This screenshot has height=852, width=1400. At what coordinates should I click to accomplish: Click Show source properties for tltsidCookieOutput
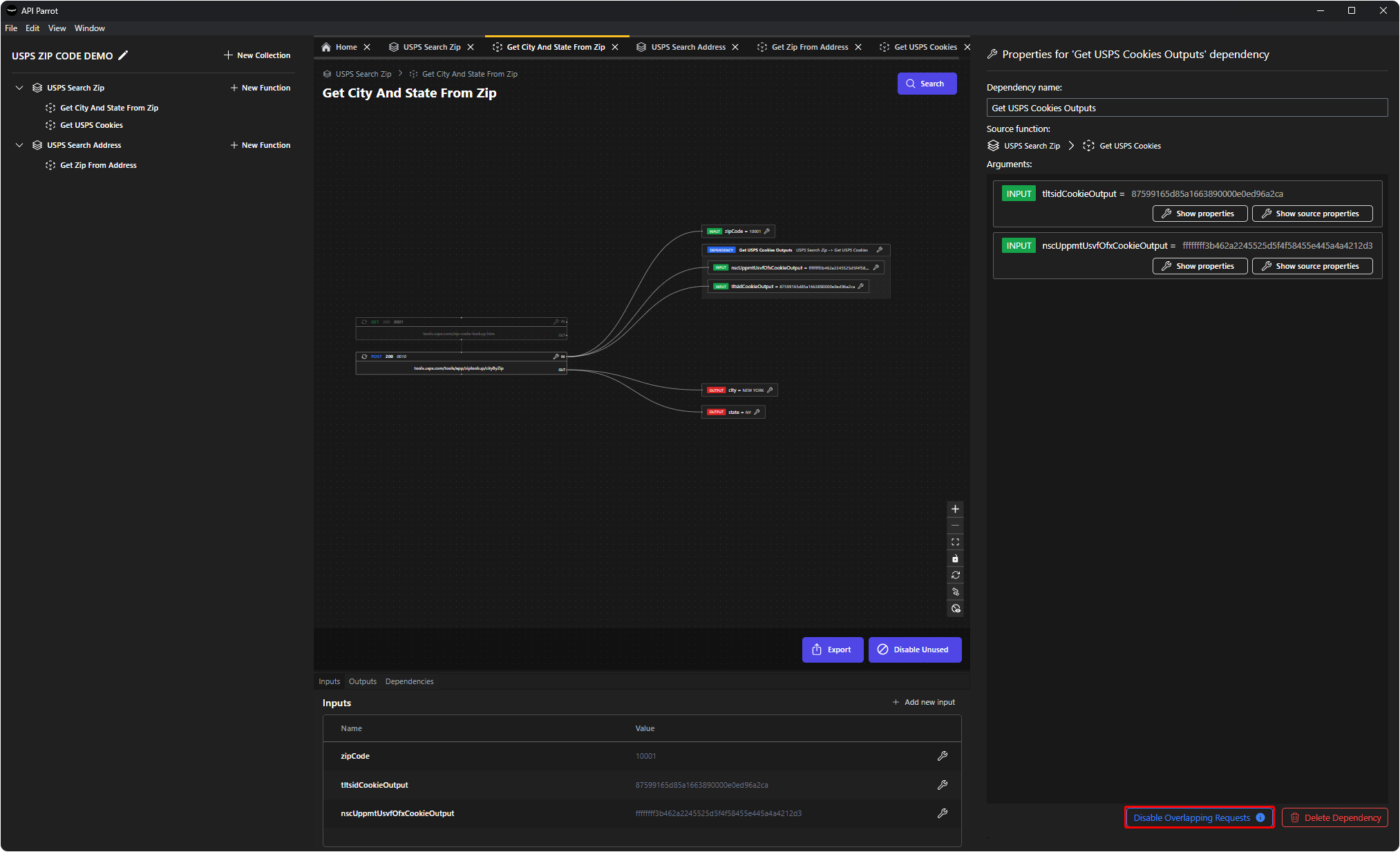[1312, 214]
